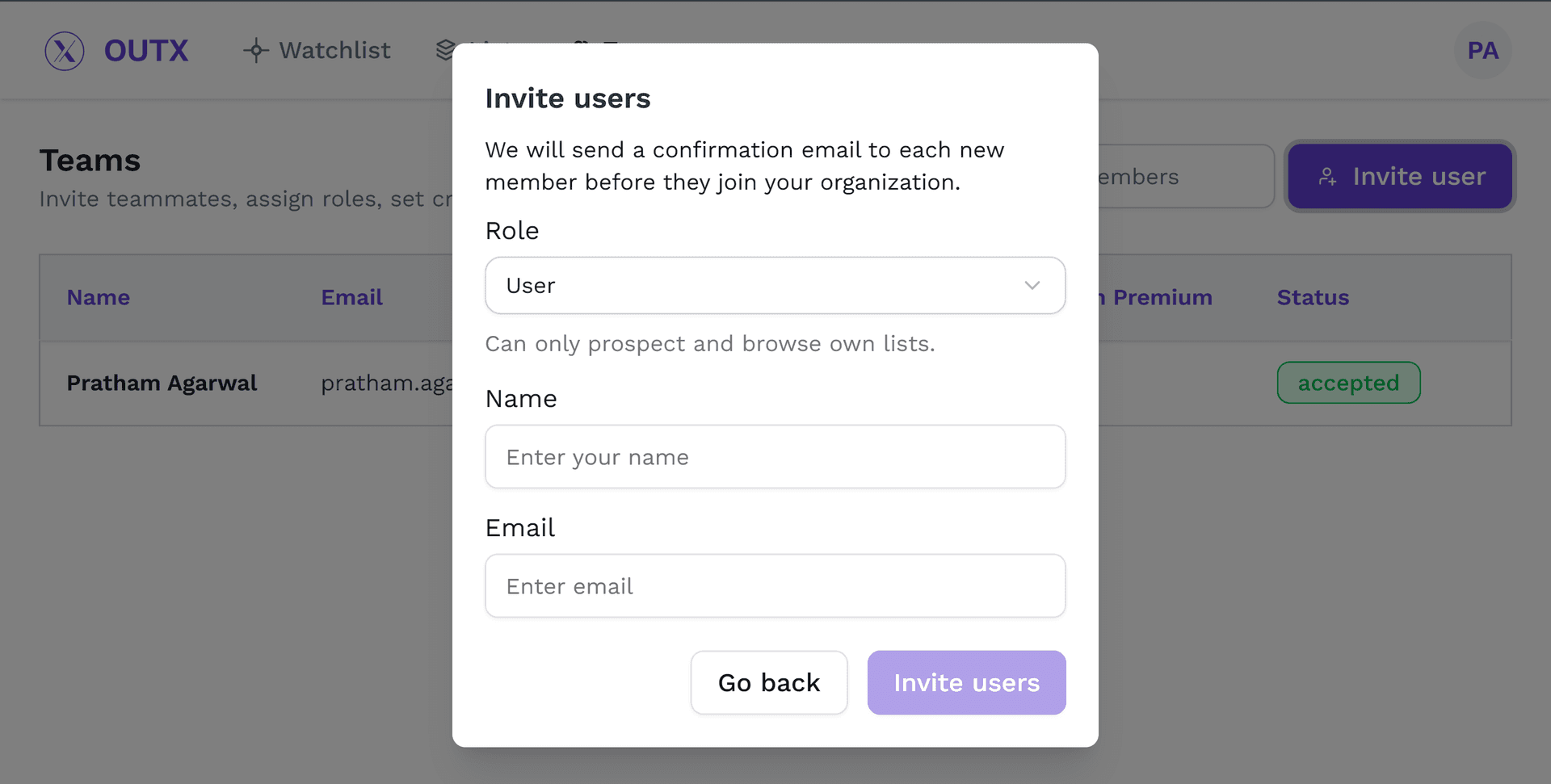Image resolution: width=1551 pixels, height=784 pixels.
Task: Expand the User role selection list
Action: 774,285
